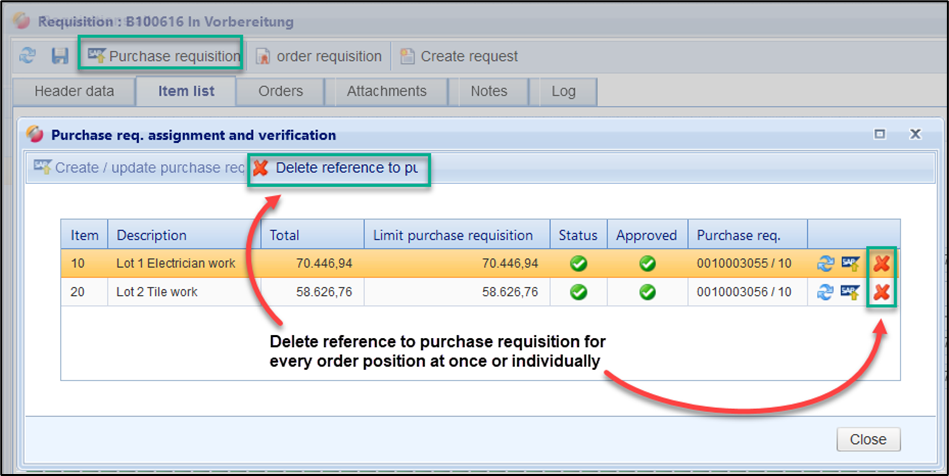This screenshot has width=949, height=476.
Task: Click SAP icon in Lot 1 Electrician row
Action: pyautogui.click(x=850, y=264)
